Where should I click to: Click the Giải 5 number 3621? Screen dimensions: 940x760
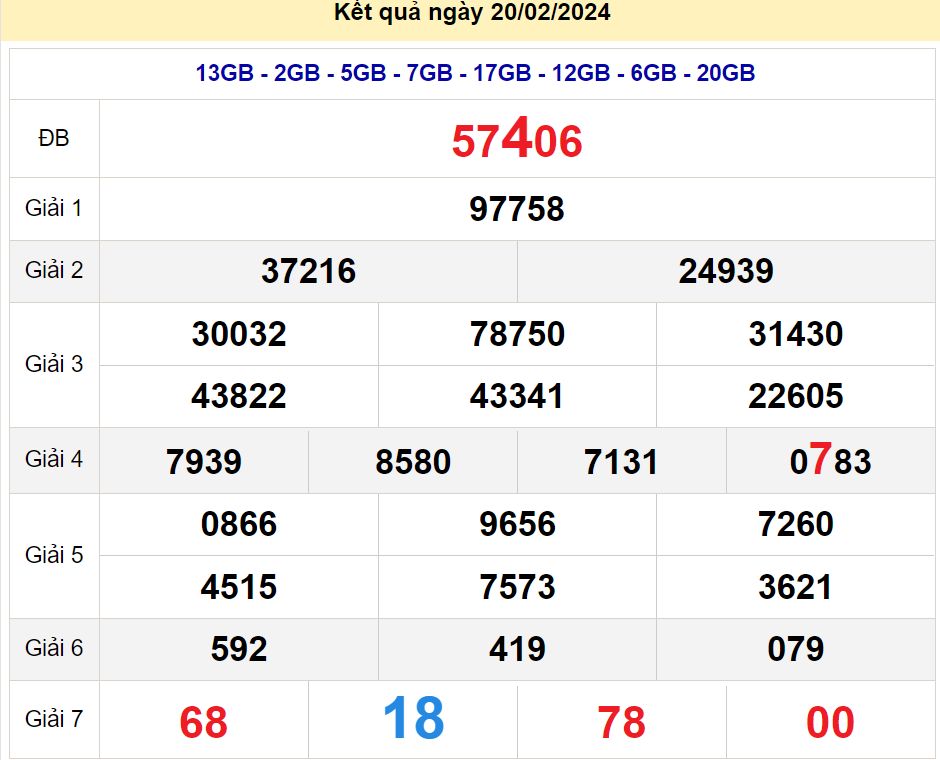(x=796, y=586)
